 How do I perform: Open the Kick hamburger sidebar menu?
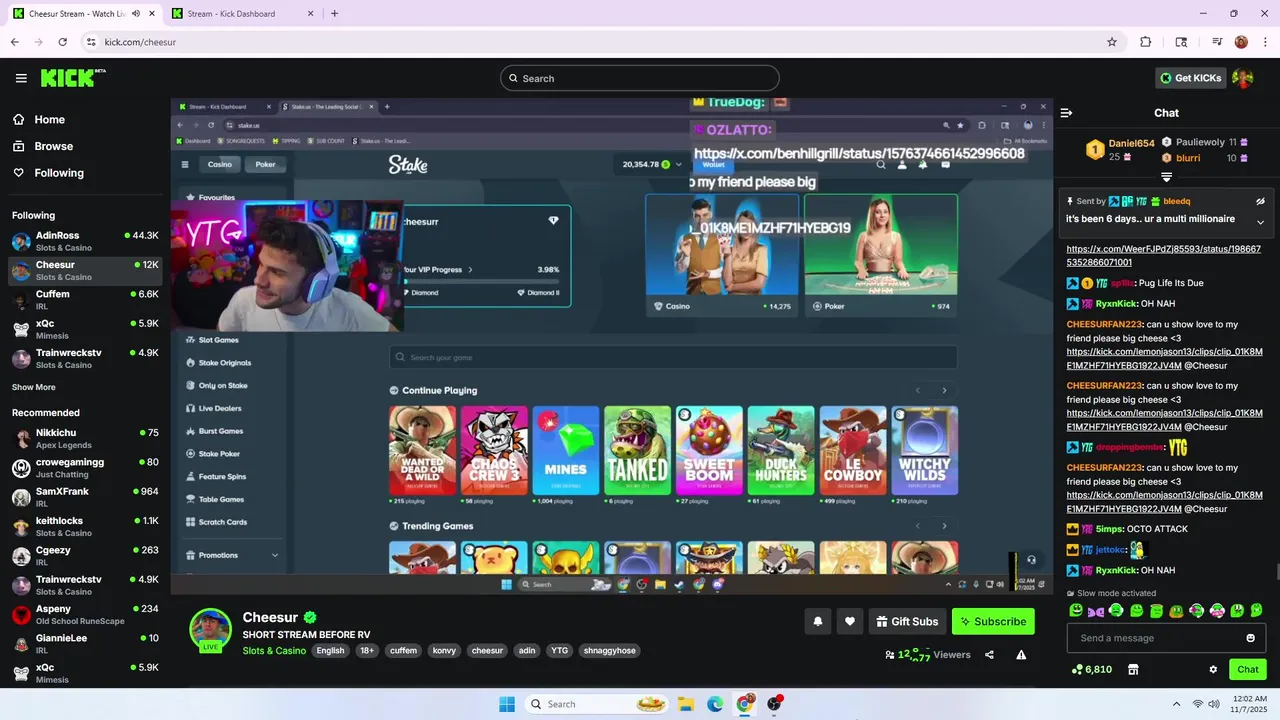(21, 78)
